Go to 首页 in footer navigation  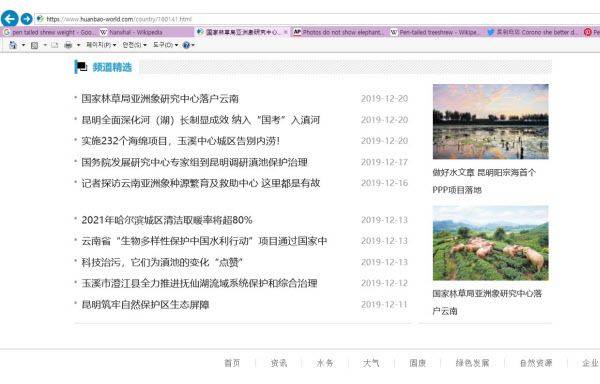click(x=232, y=363)
